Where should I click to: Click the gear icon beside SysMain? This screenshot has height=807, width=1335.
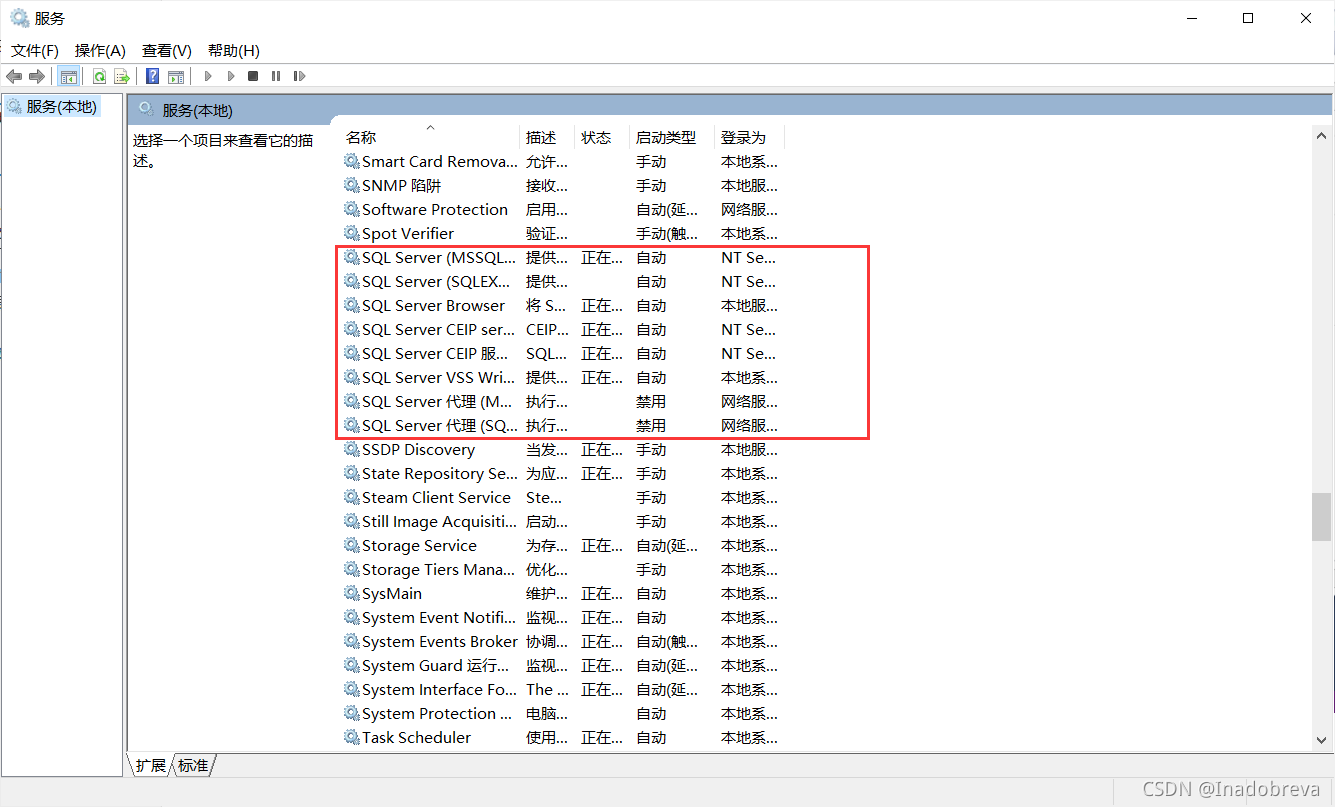tap(351, 593)
